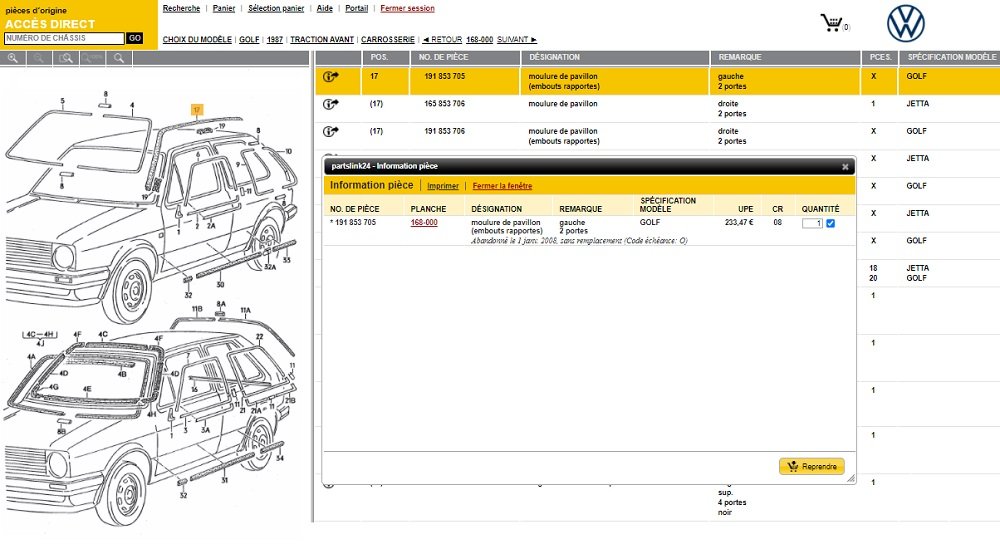Open the Recherche menu link
The image size is (1000, 549).
181,8
